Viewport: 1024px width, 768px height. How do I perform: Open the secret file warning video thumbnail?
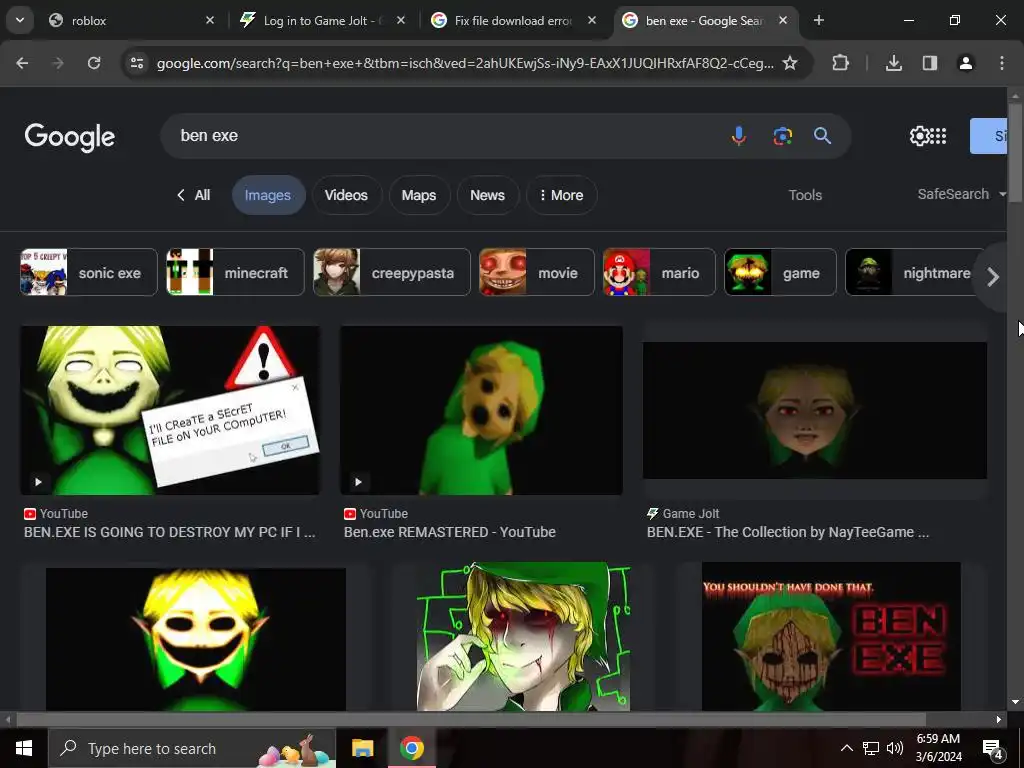pos(170,410)
